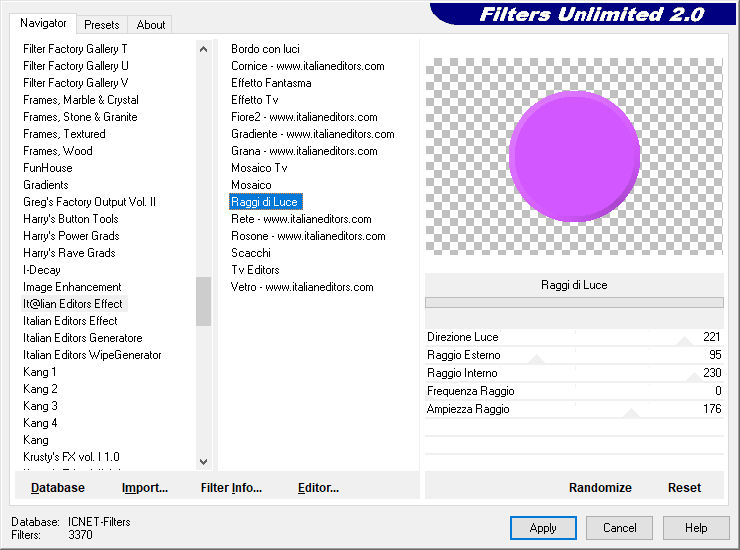
Task: Click the Apply button
Action: point(543,528)
